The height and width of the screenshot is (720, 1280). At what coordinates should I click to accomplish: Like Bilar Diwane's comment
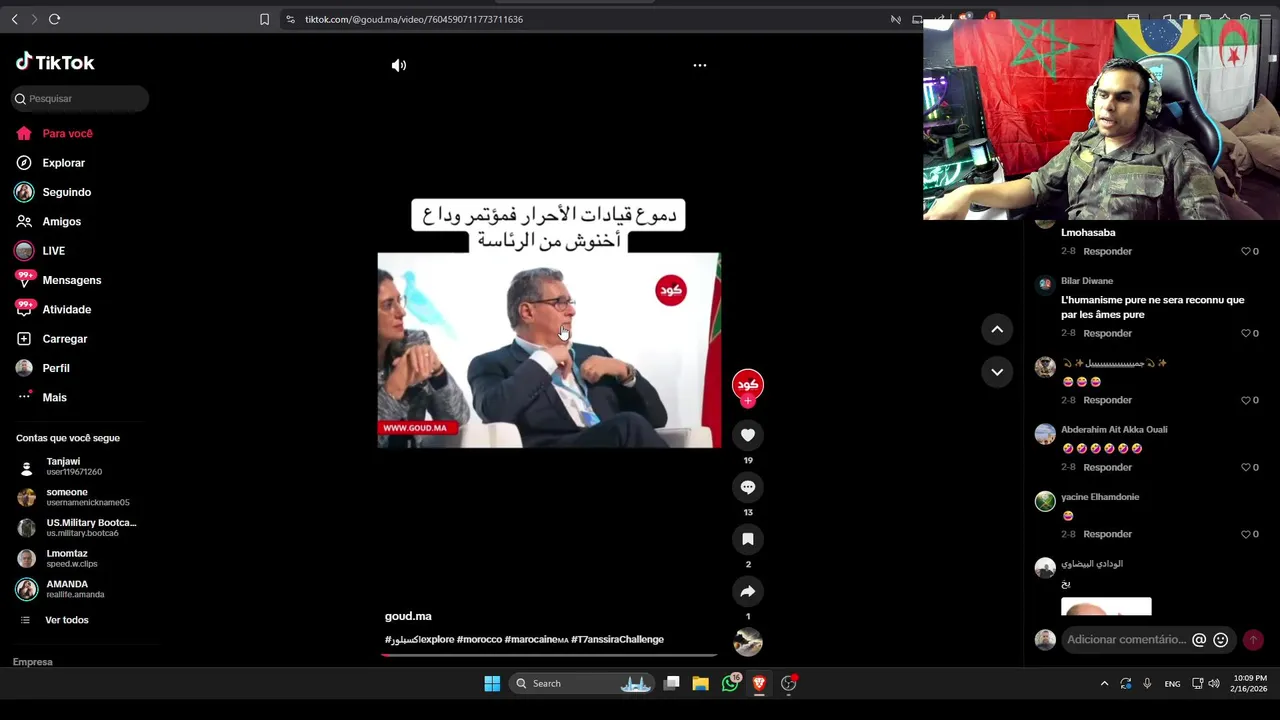[1246, 333]
